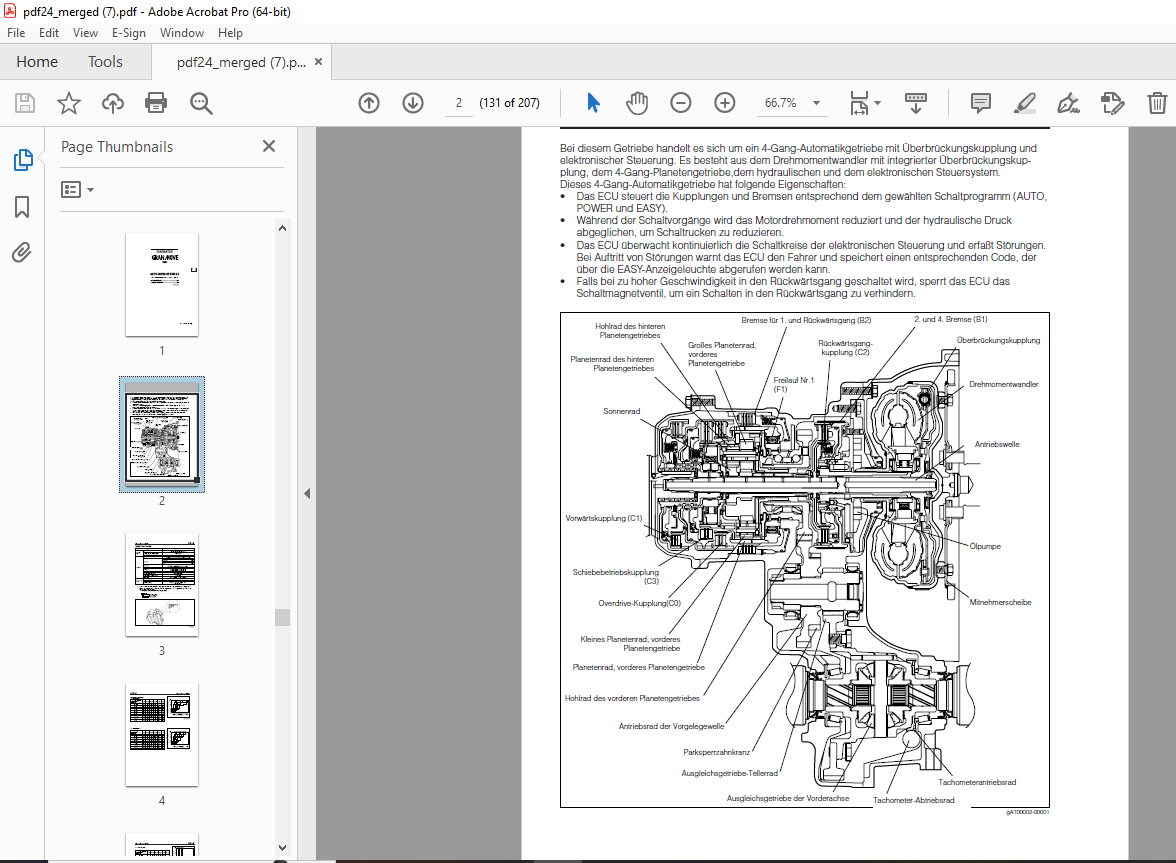
Task: Click the 'Ölpumpe' diagram label
Action: [985, 546]
